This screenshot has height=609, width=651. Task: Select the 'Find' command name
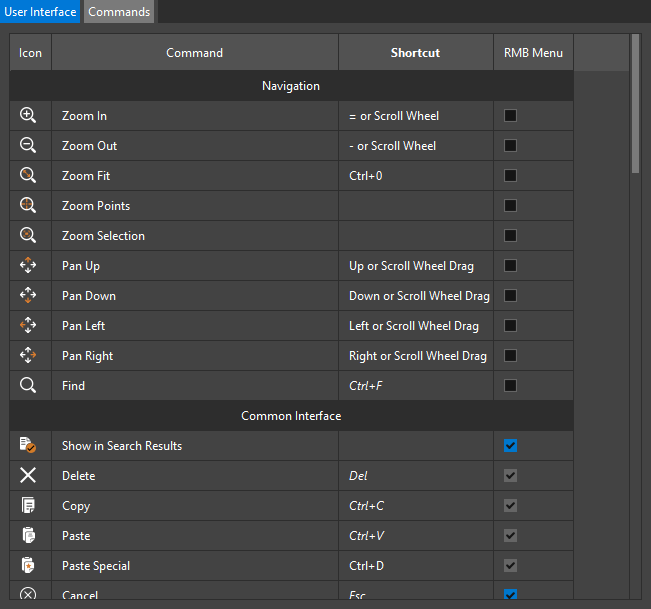point(73,386)
